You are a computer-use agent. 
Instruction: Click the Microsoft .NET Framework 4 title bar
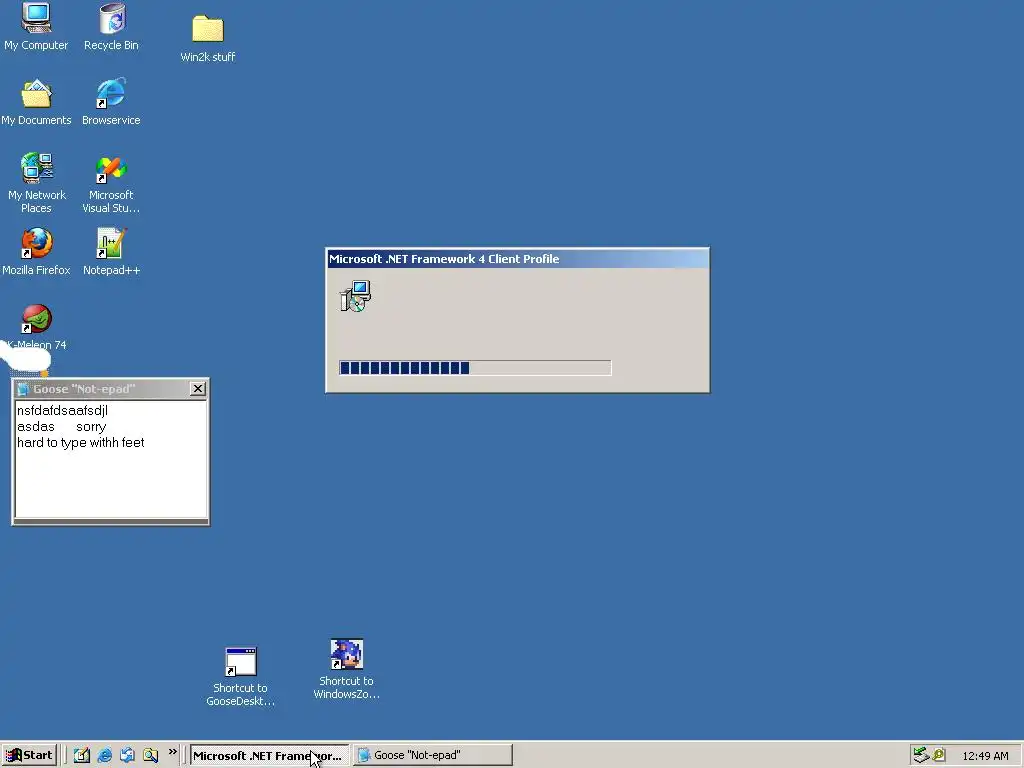(x=517, y=259)
